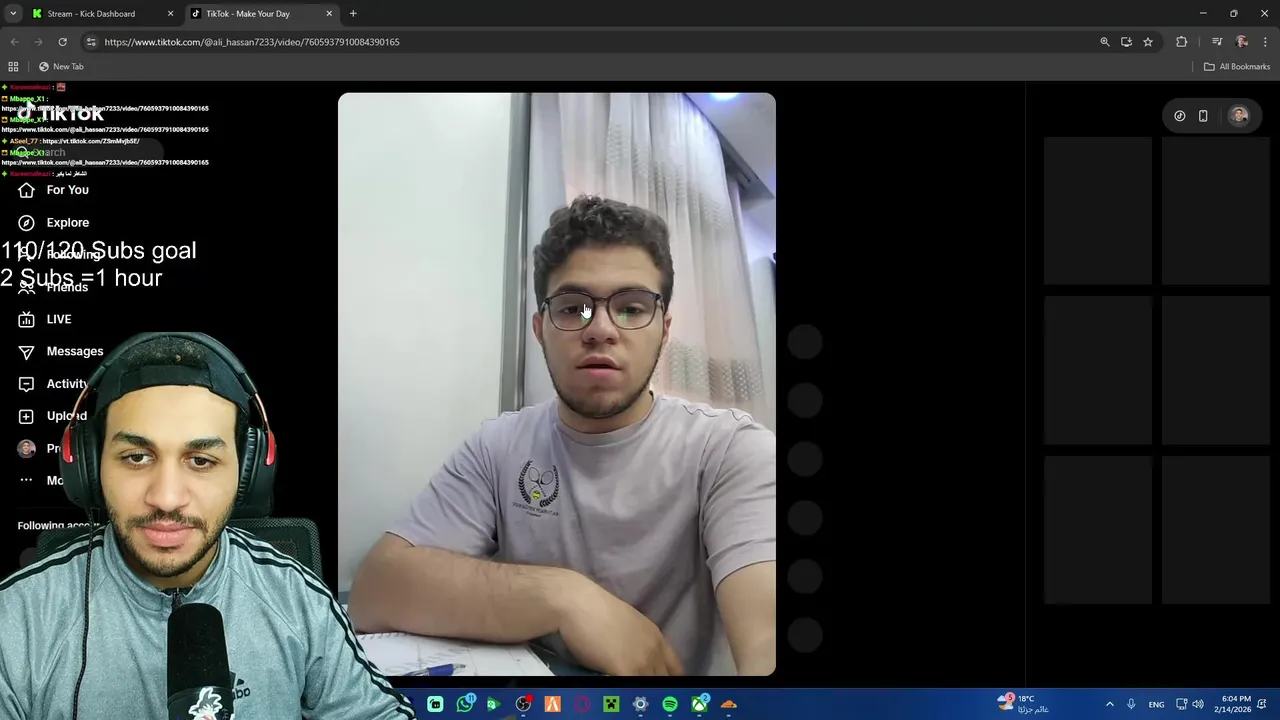Open WhatsApp from the taskbar

465,705
